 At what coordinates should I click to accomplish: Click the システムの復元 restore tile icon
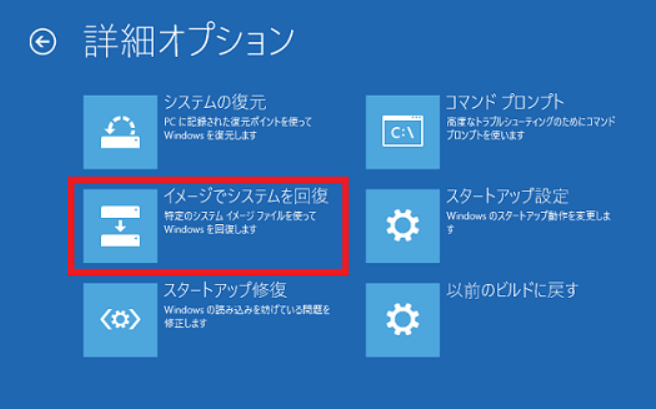click(x=120, y=132)
